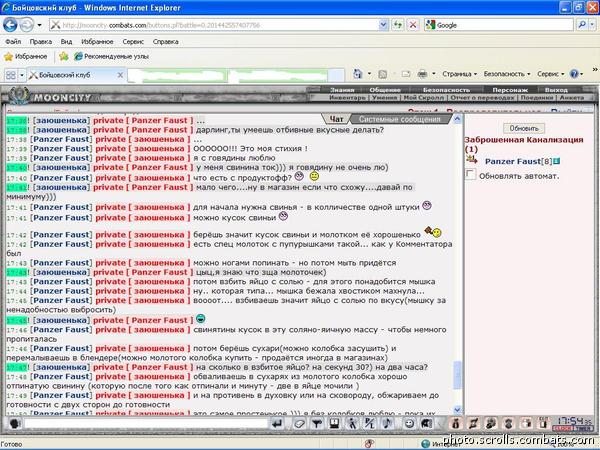Image resolution: width=600 pixels, height=450 pixels.
Task: Click the Add to favorites star icon
Action: (64, 57)
